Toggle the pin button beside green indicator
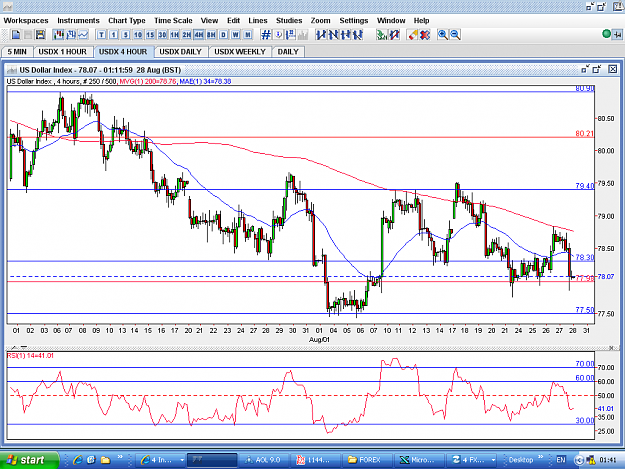Screen dimensions: 625x469 tap(617, 35)
